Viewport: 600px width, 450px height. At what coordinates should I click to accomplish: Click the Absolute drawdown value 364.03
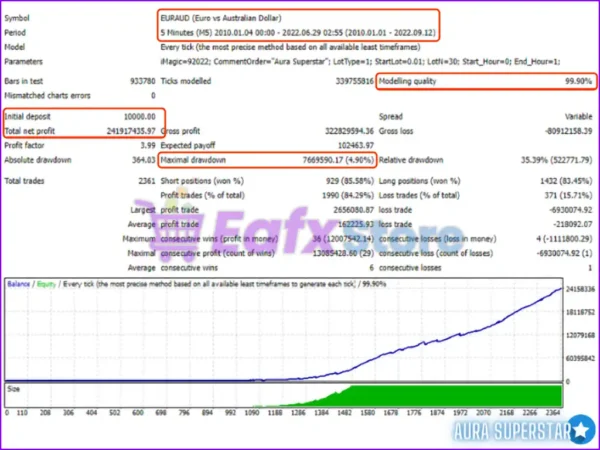(144, 160)
